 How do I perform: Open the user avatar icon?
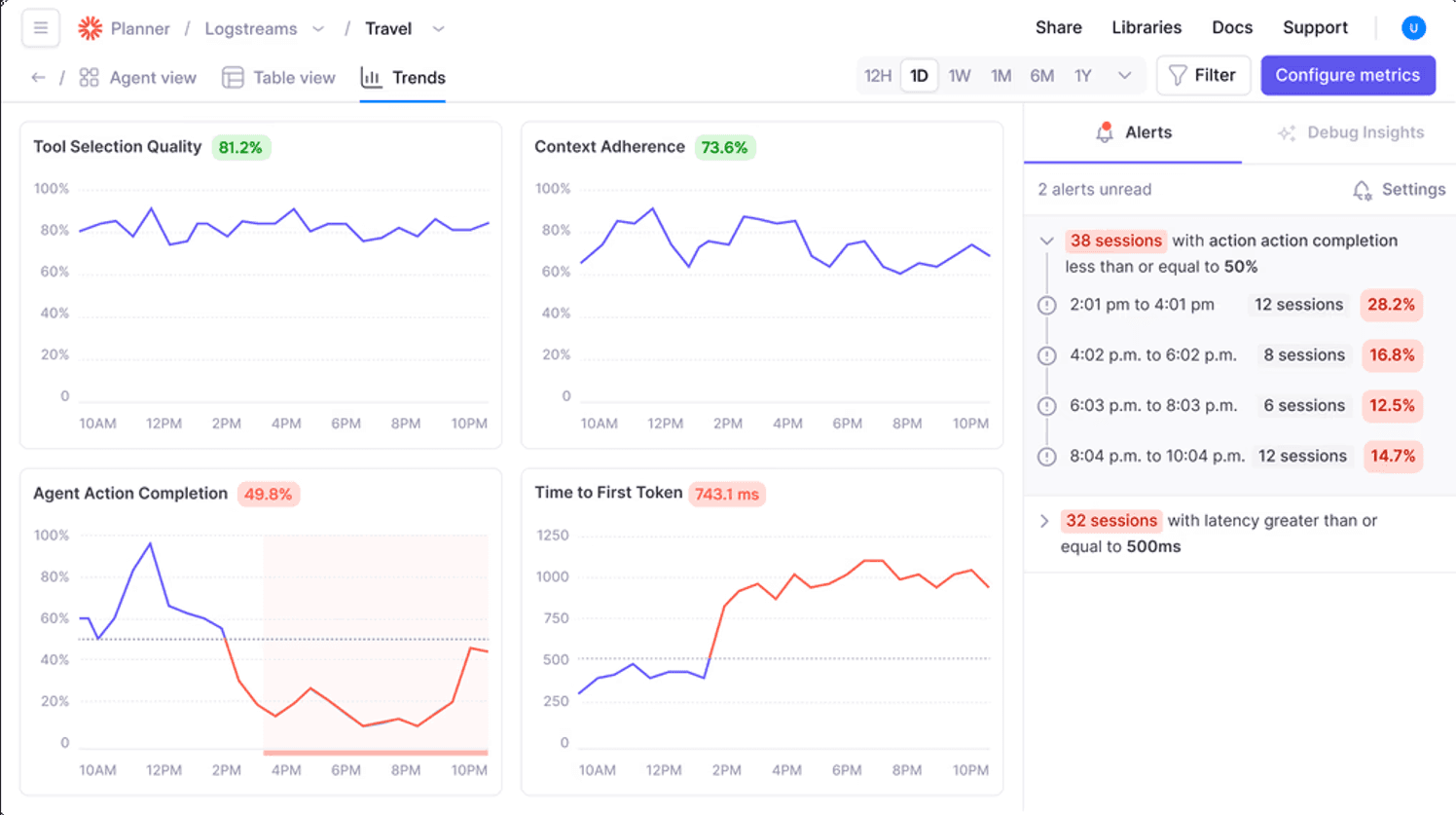tap(1413, 28)
